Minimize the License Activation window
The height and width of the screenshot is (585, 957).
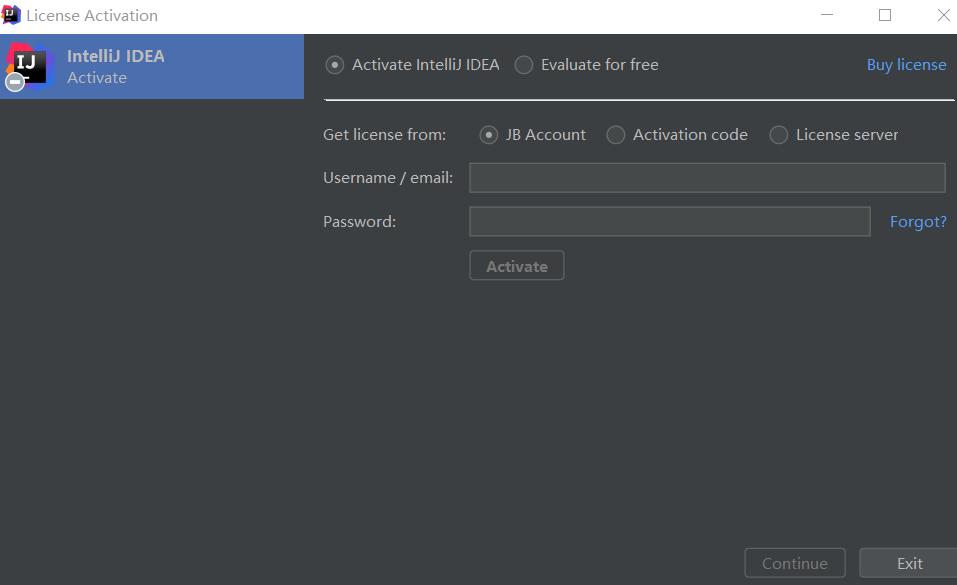click(827, 15)
